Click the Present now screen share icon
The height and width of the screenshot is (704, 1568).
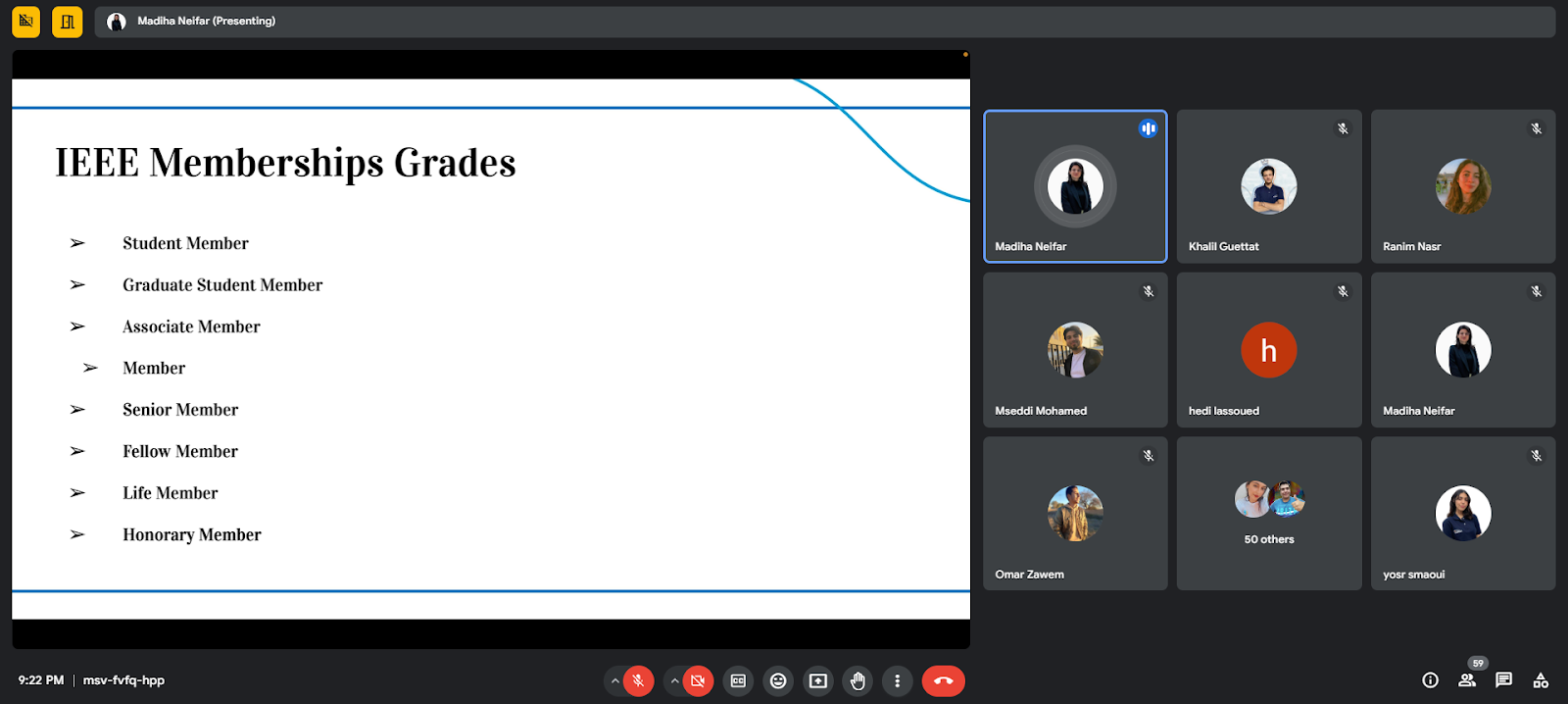pos(818,680)
